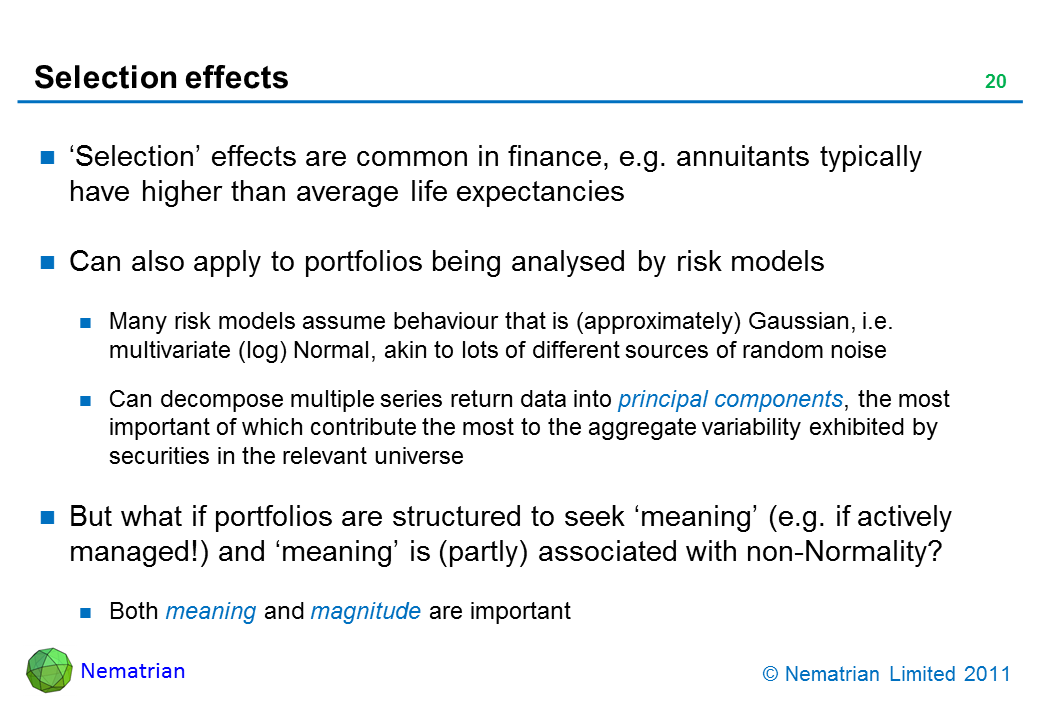This screenshot has width=1040, height=720.
Task: Open the blue "magnitude" link
Action: pyautogui.click(x=365, y=612)
